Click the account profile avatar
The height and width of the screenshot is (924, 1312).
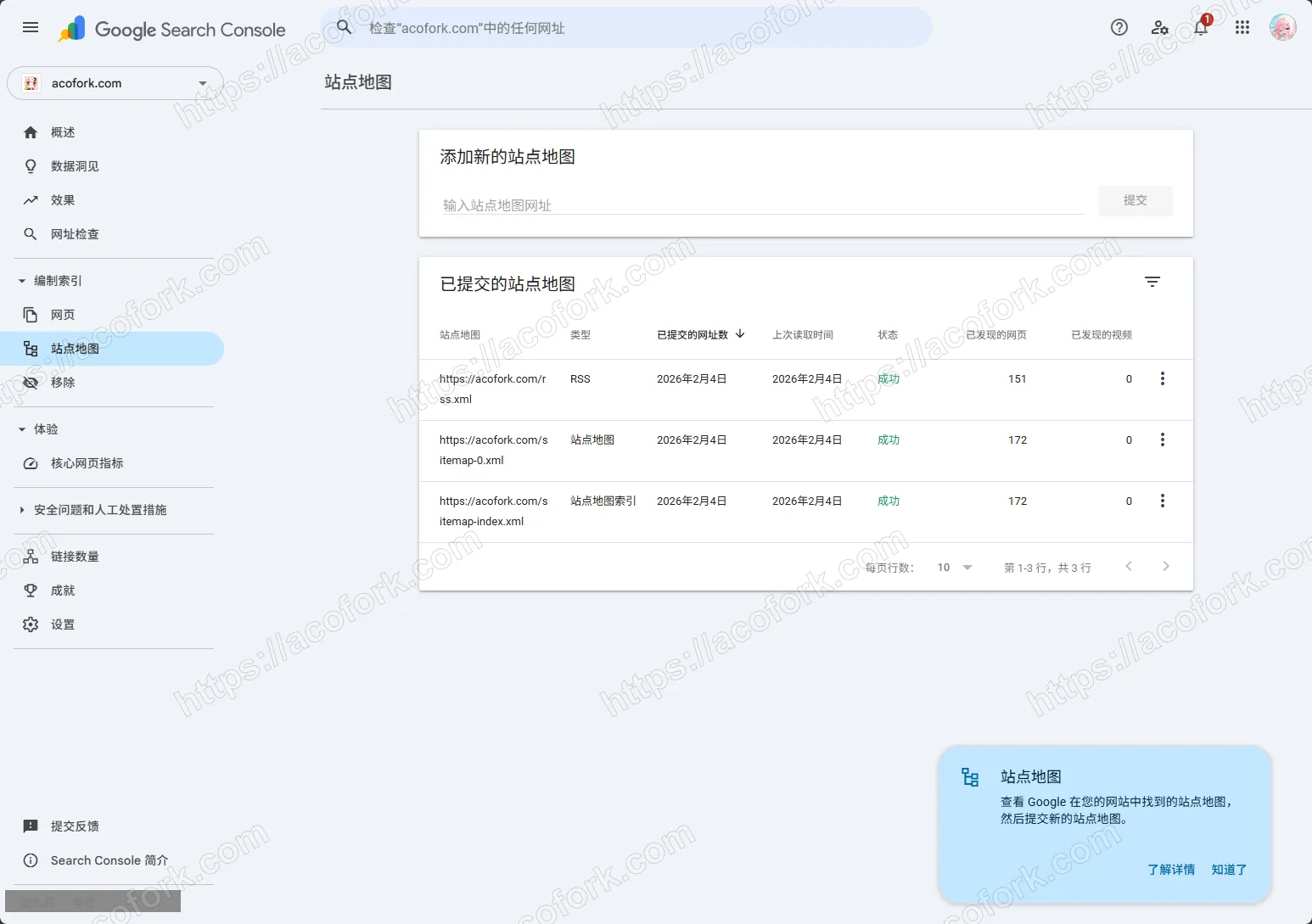click(x=1281, y=28)
